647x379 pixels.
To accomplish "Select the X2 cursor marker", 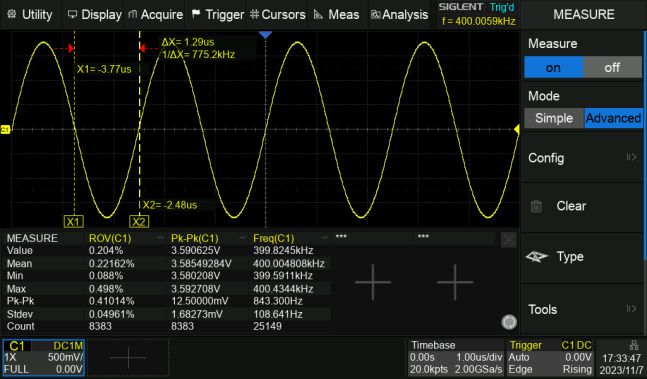I will point(139,222).
